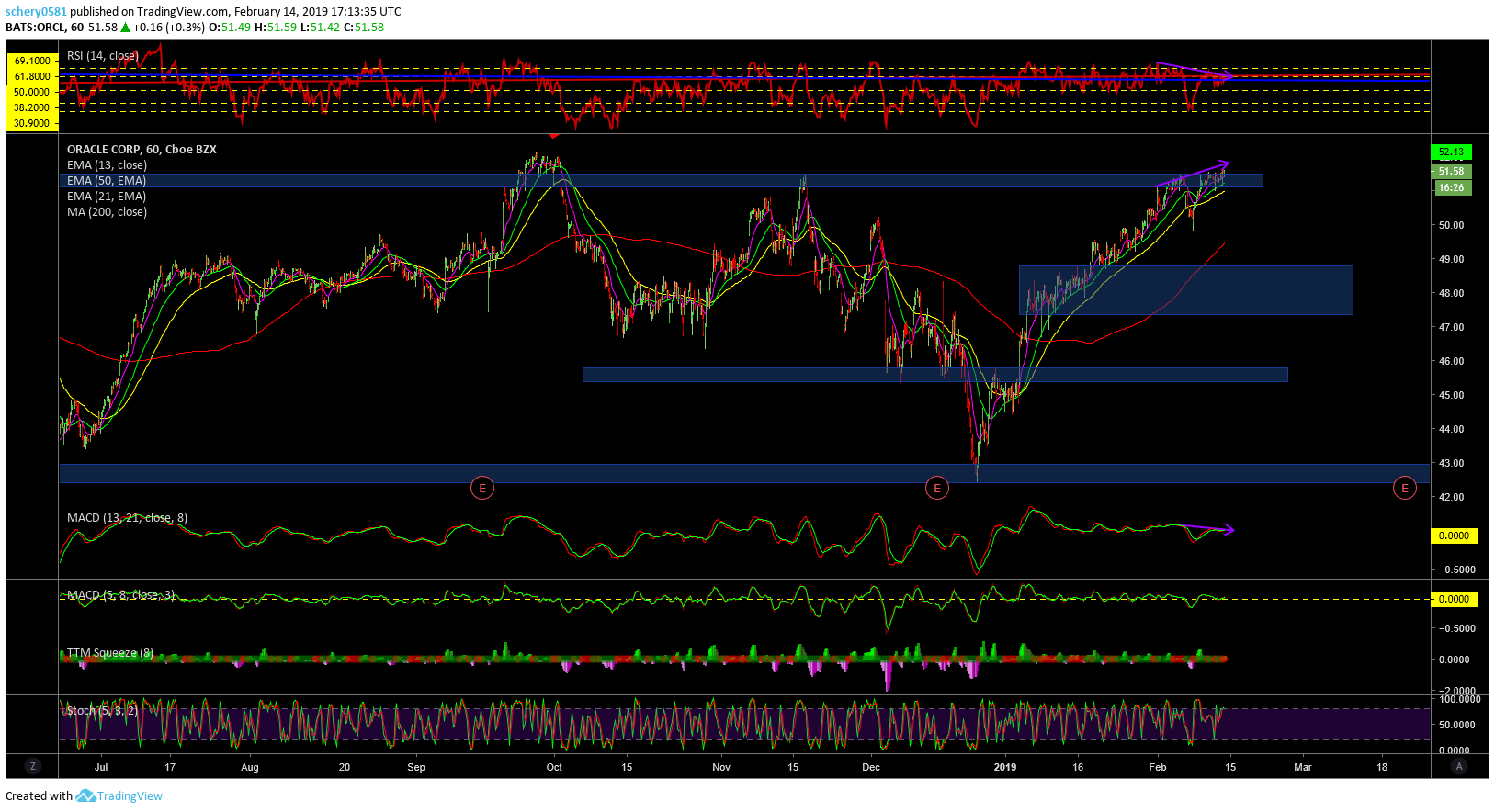Click the L:51.42 low value in header

pos(320,28)
